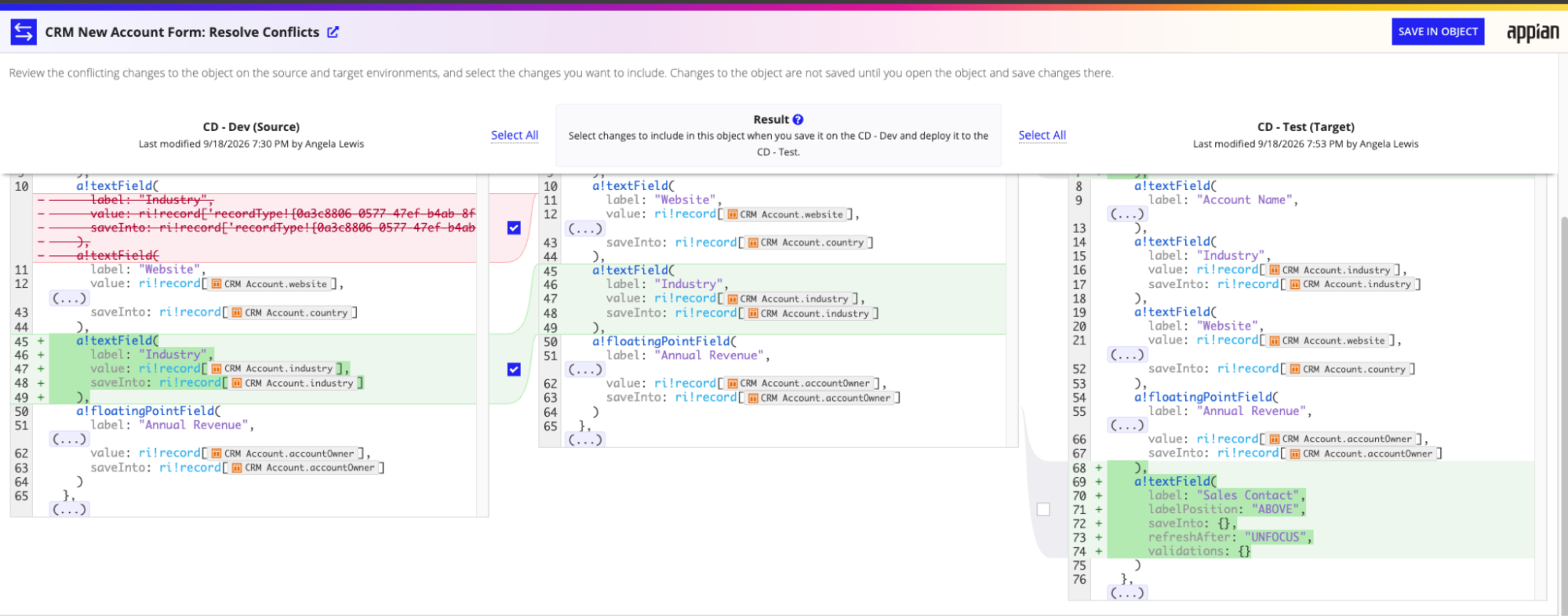Expand collapsed code below line 9 in target pane
The image size is (1568, 616).
pyautogui.click(x=1127, y=213)
